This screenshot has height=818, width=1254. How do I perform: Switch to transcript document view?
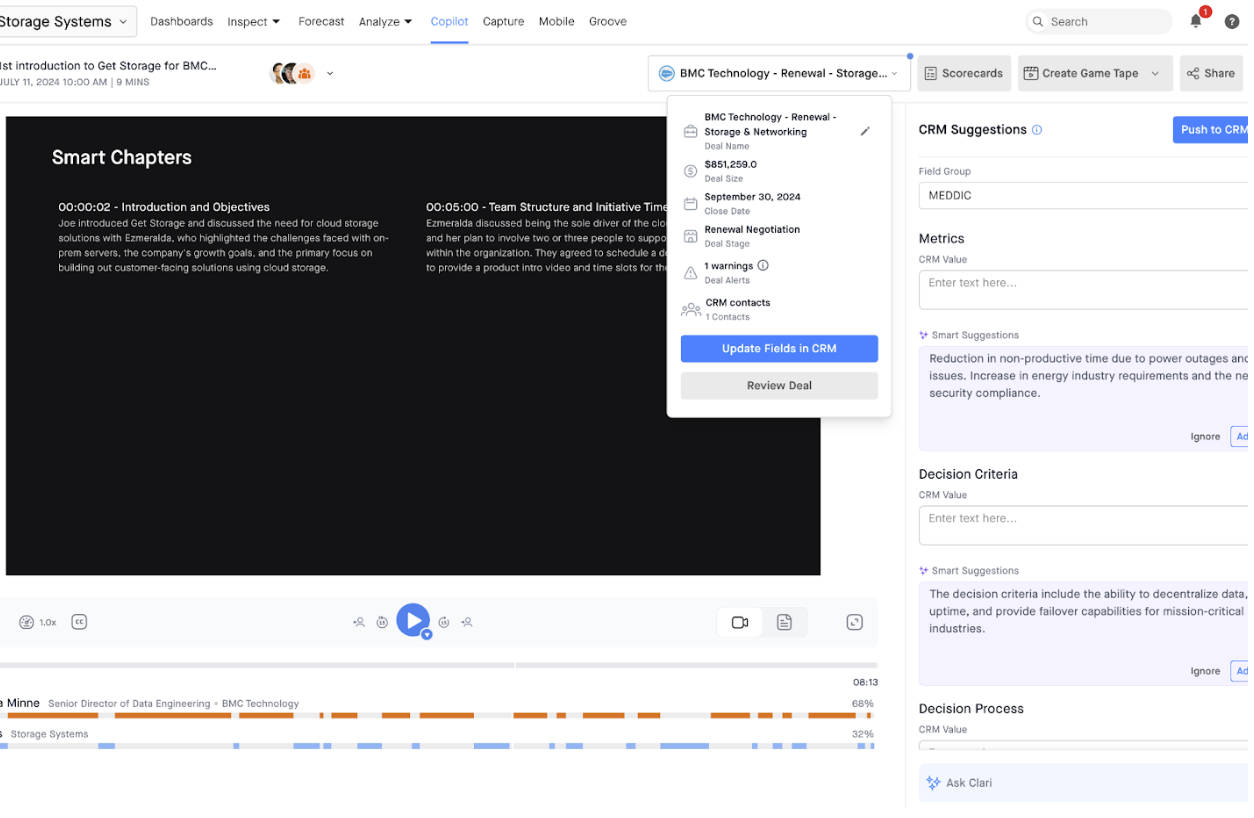[x=784, y=622]
